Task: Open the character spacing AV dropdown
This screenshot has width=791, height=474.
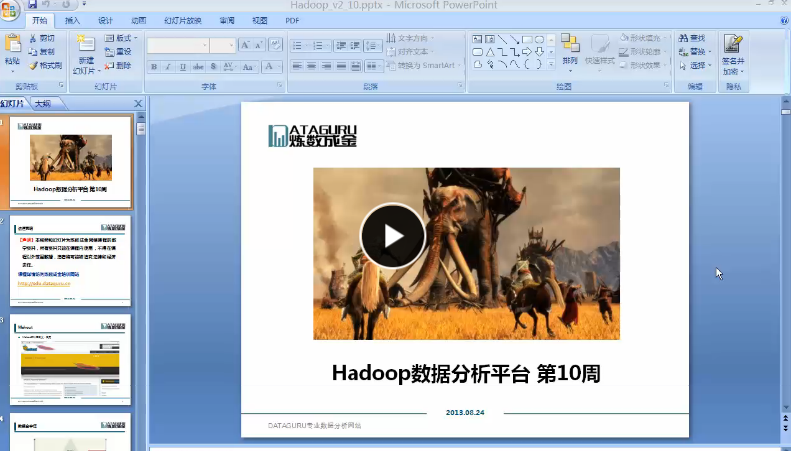Action: pyautogui.click(x=230, y=67)
